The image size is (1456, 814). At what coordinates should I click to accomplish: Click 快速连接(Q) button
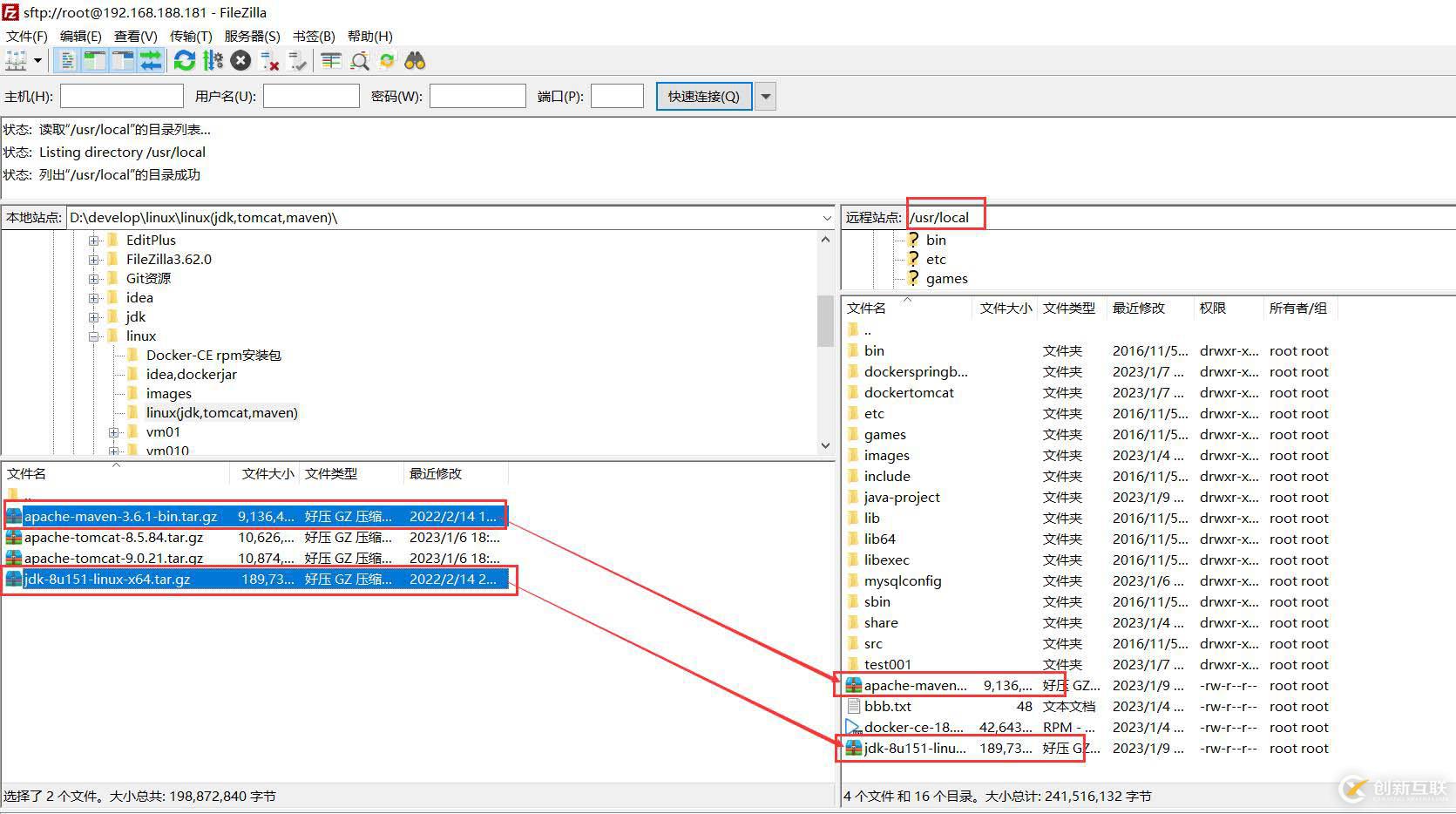click(x=703, y=96)
